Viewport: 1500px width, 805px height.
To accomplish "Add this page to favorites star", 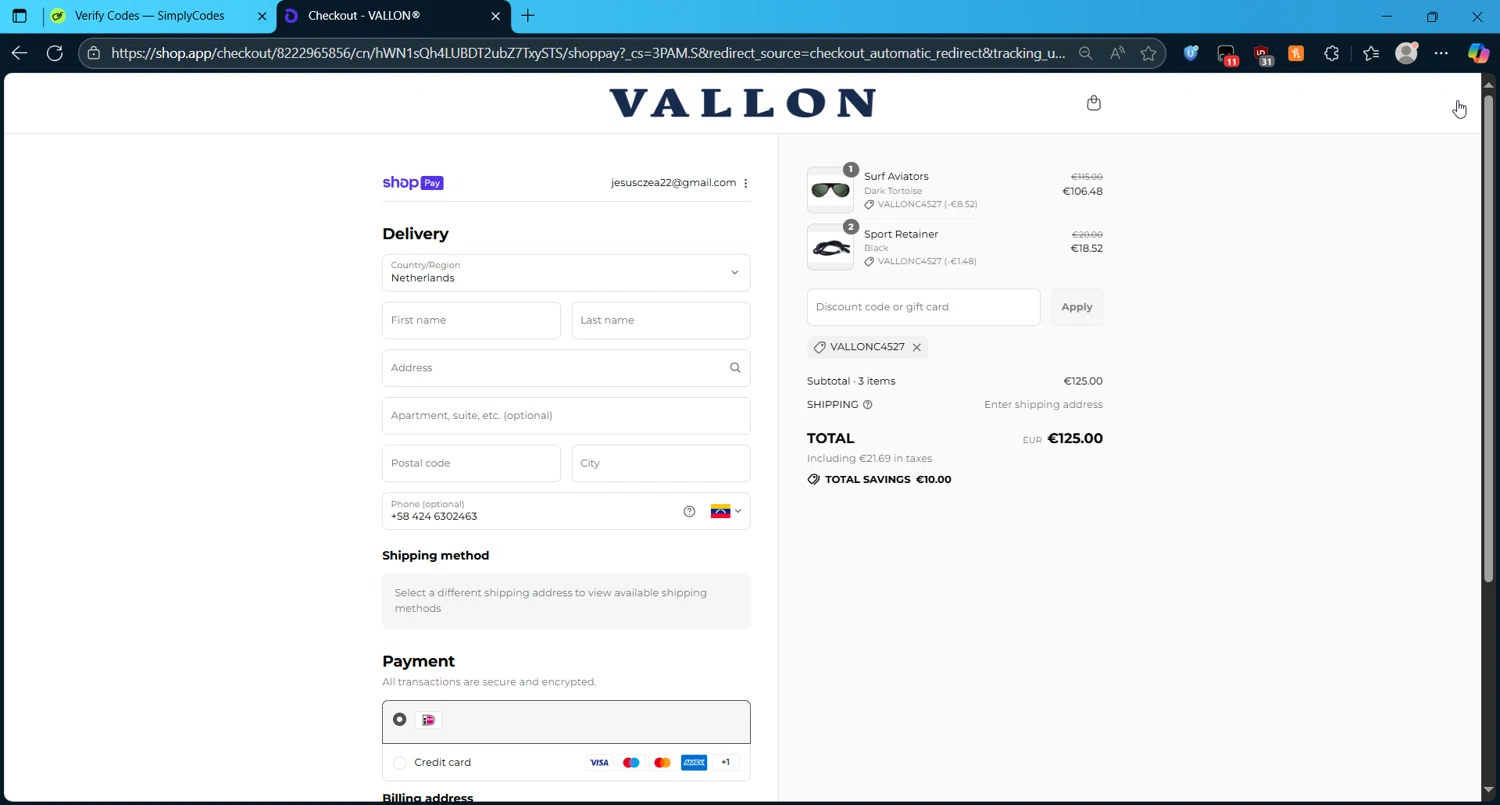I will coord(1148,53).
